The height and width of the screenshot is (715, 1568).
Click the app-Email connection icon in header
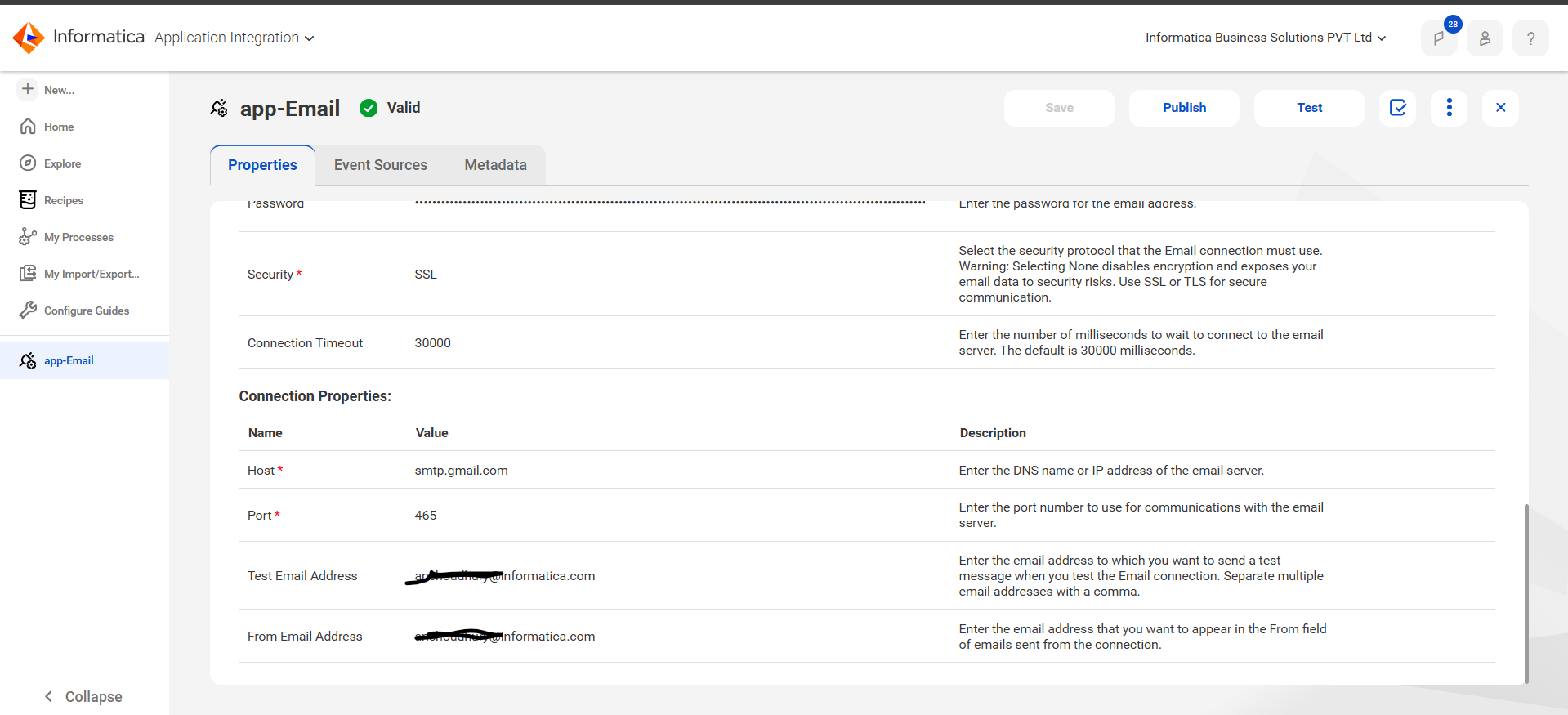point(219,108)
